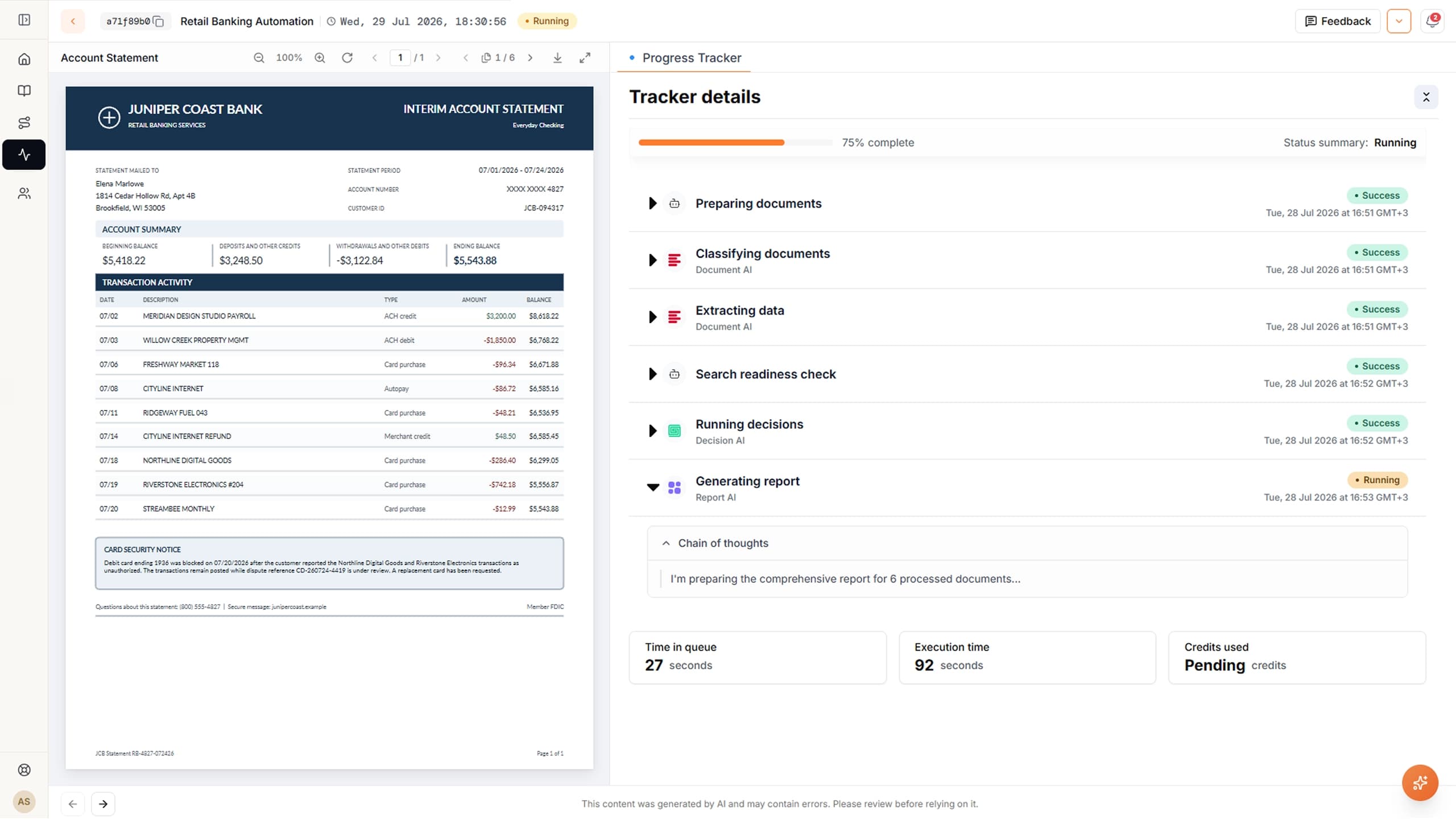Go to previous document in 1/6
The image size is (1456, 836).
[x=466, y=57]
